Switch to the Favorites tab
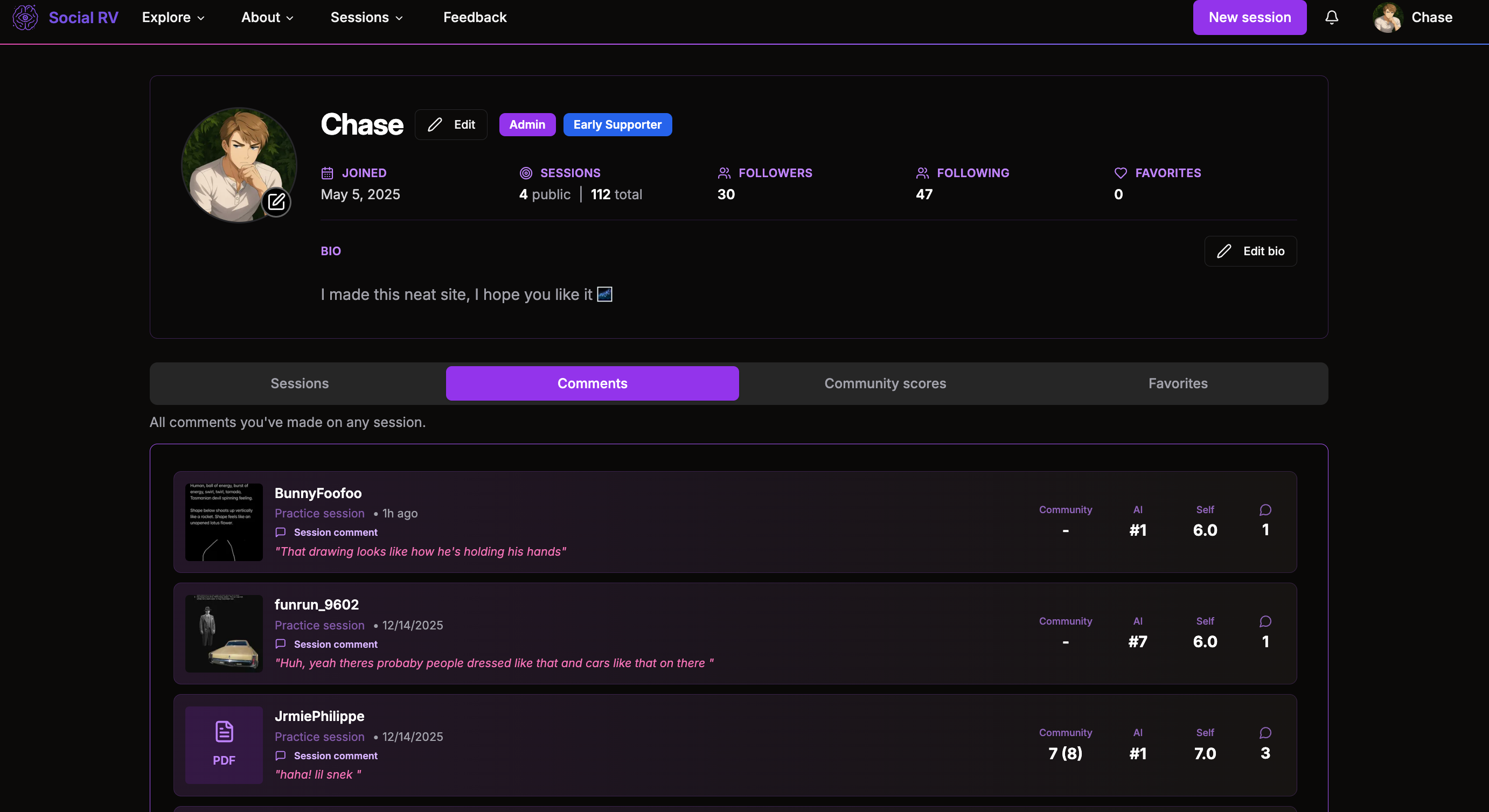The height and width of the screenshot is (812, 1489). [x=1178, y=383]
